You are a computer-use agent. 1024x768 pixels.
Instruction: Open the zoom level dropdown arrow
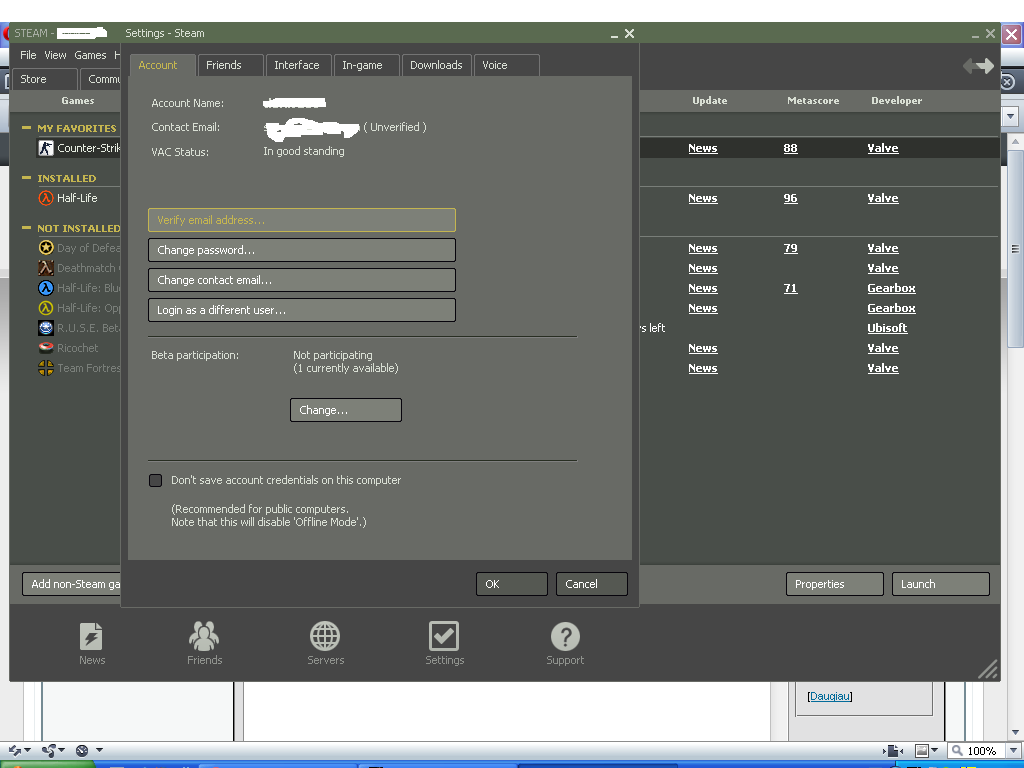point(1012,751)
